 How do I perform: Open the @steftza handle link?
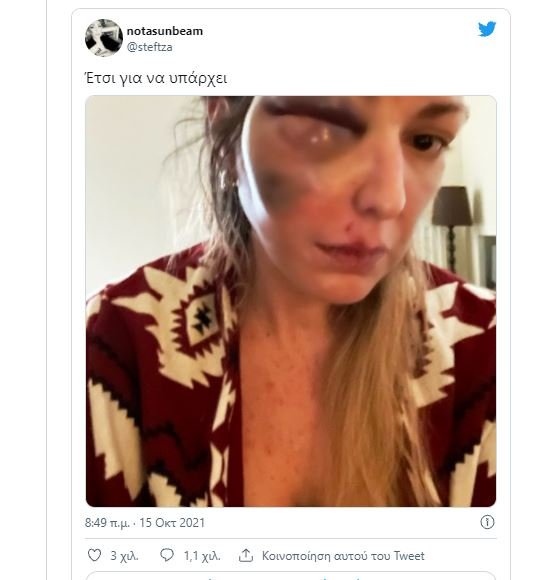[149, 47]
